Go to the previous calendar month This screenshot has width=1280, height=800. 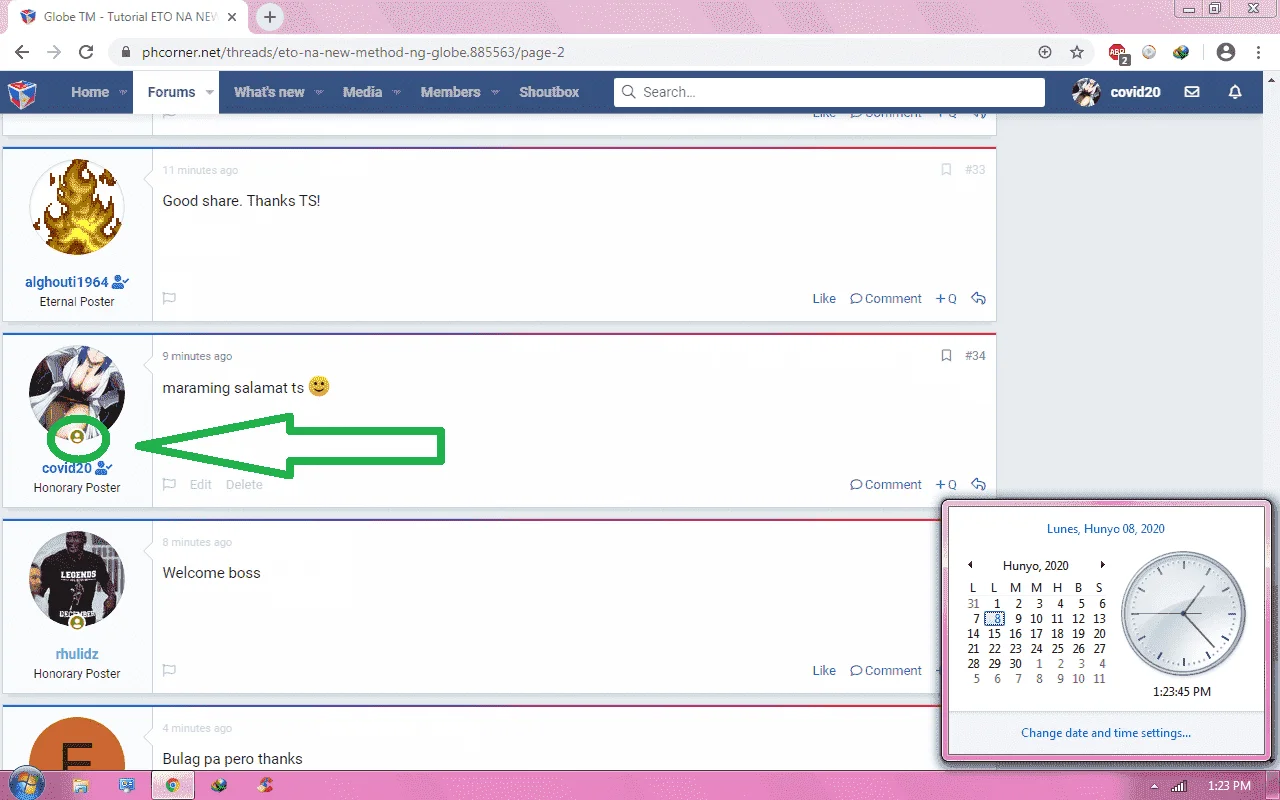[970, 565]
